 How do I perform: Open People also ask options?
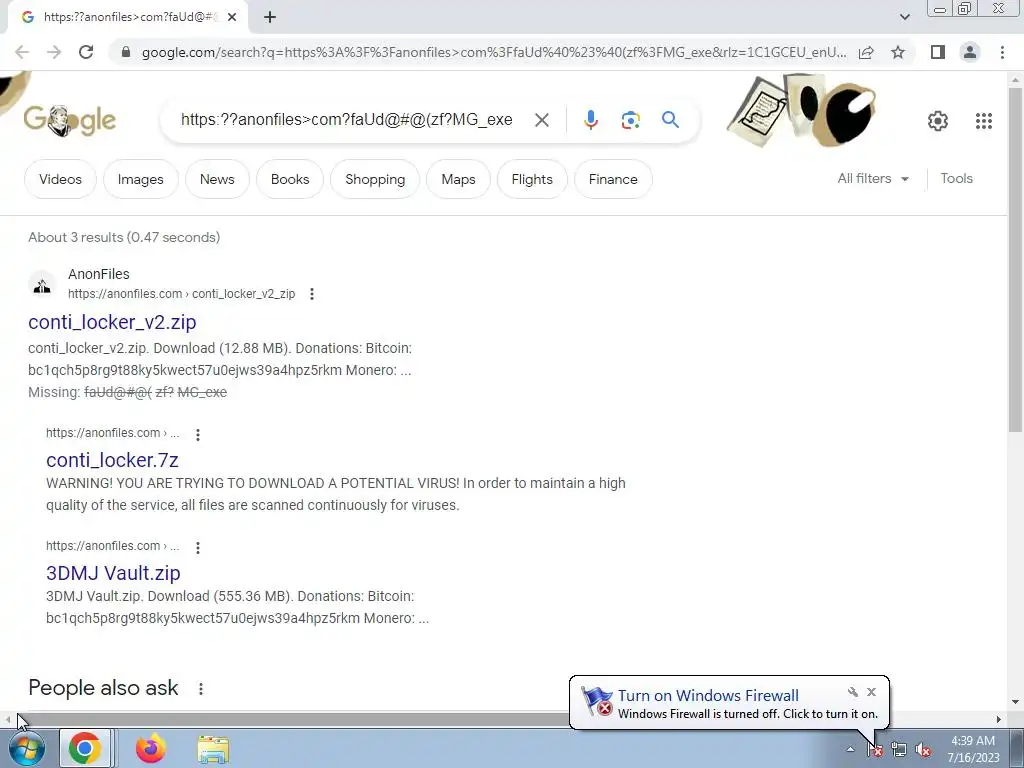point(200,688)
